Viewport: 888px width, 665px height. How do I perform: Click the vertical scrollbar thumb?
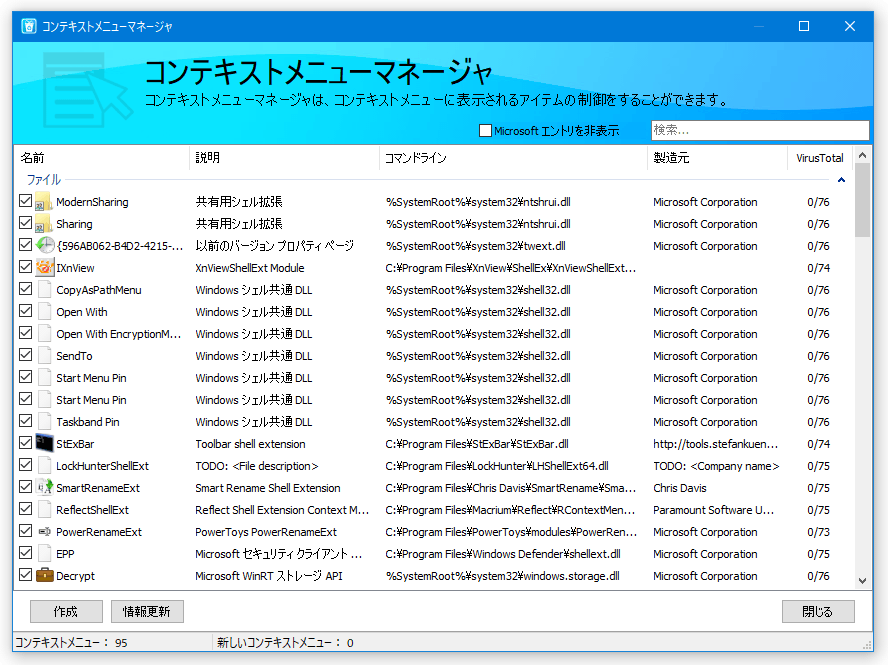tap(863, 201)
